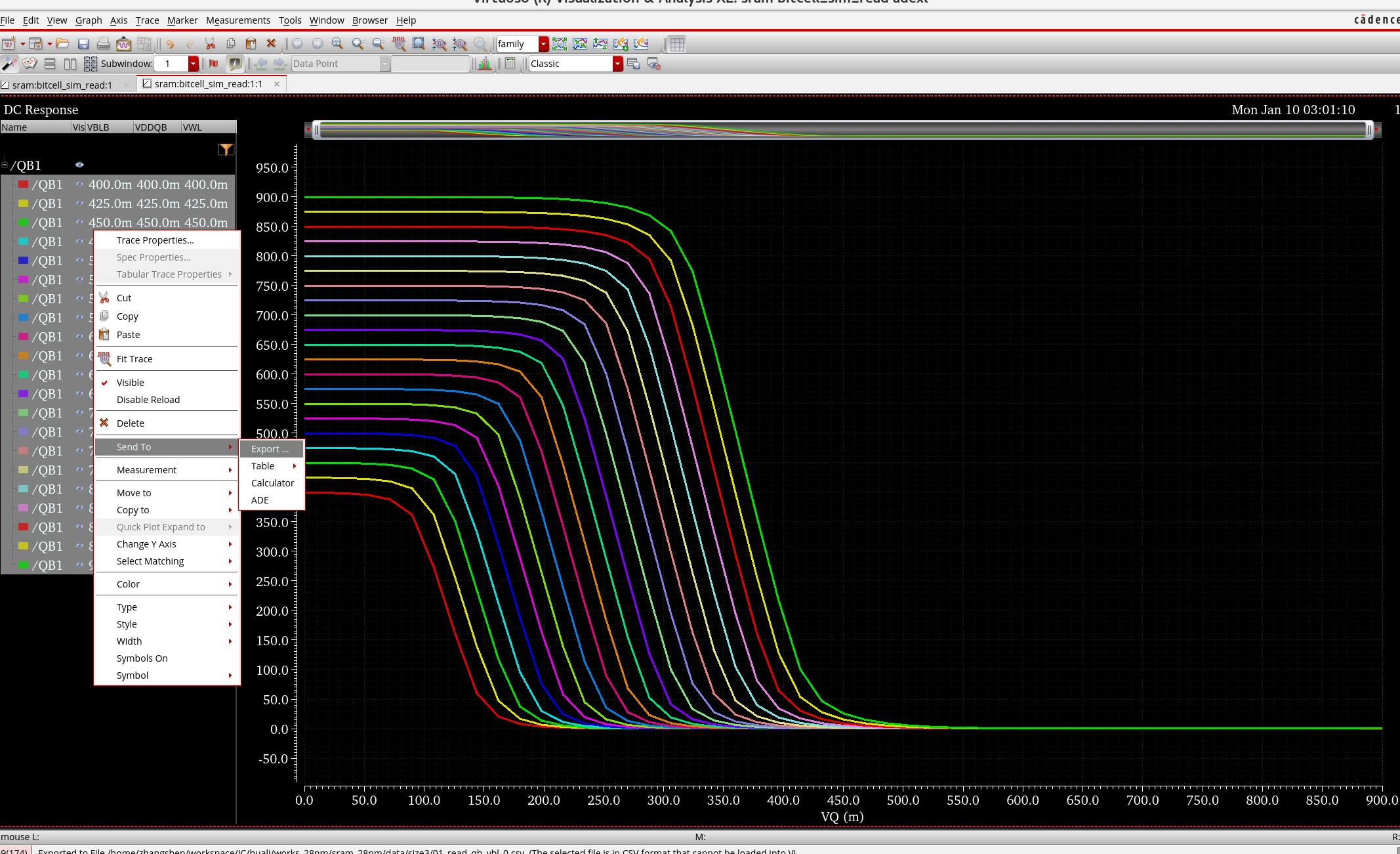Click the Export option in Send To submenu
This screenshot has height=854, width=1400.
[268, 448]
